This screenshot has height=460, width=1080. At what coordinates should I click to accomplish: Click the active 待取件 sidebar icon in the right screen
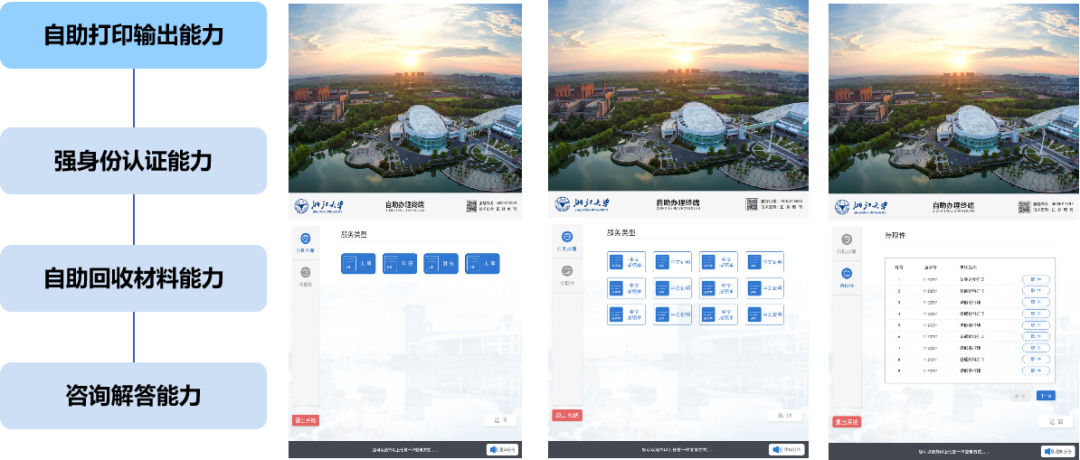(x=847, y=273)
